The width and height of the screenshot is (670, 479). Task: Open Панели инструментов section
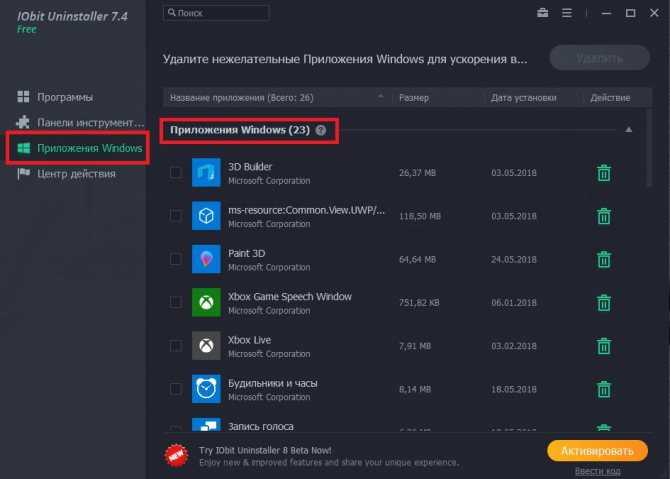click(80, 123)
